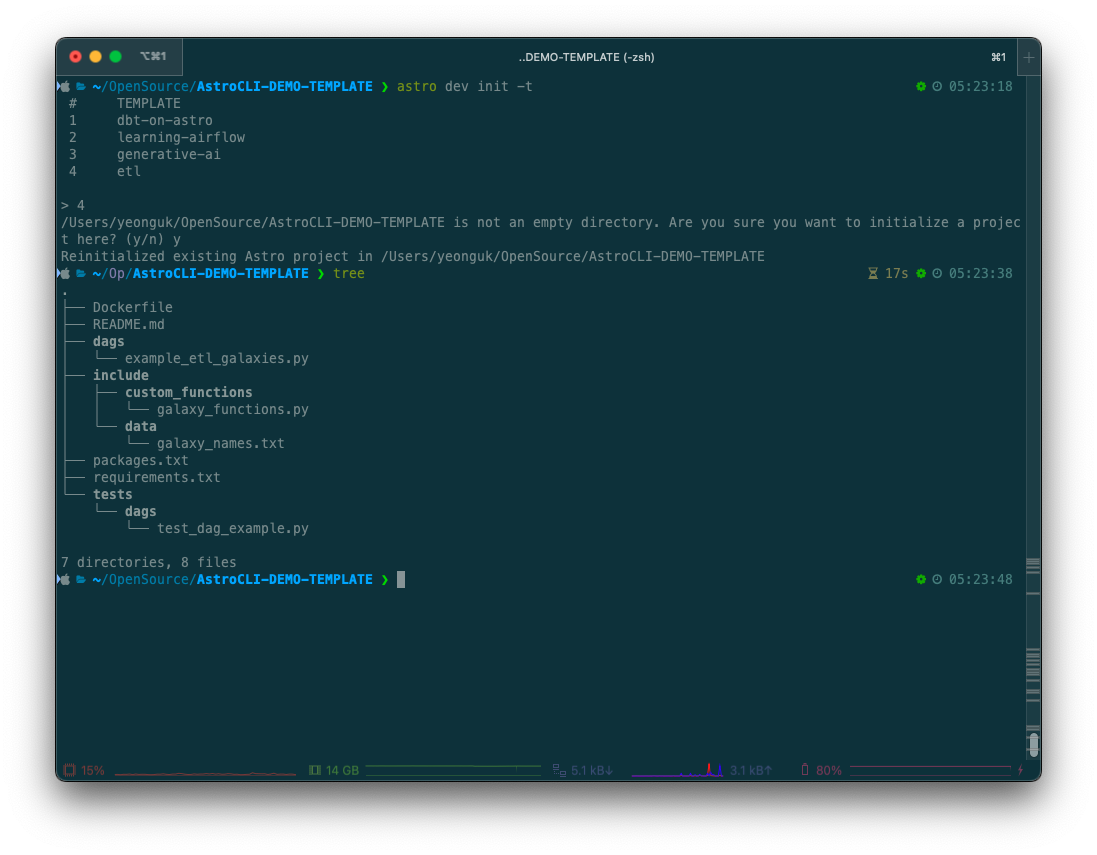Click 'requirements.txt' in the tree
Screen dimensions: 1097x855
point(157,478)
